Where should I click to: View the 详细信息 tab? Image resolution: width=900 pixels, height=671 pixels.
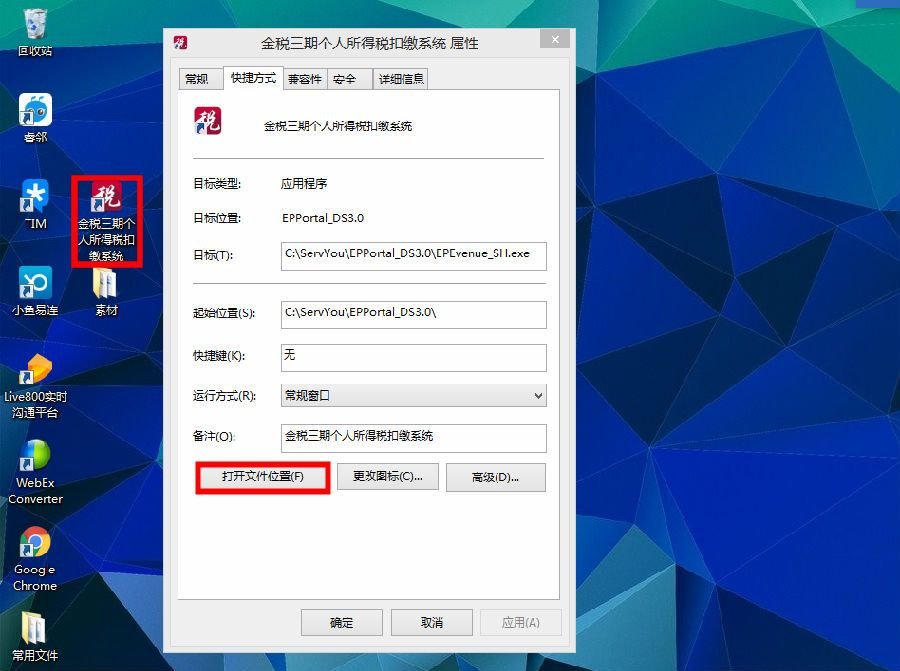[400, 77]
